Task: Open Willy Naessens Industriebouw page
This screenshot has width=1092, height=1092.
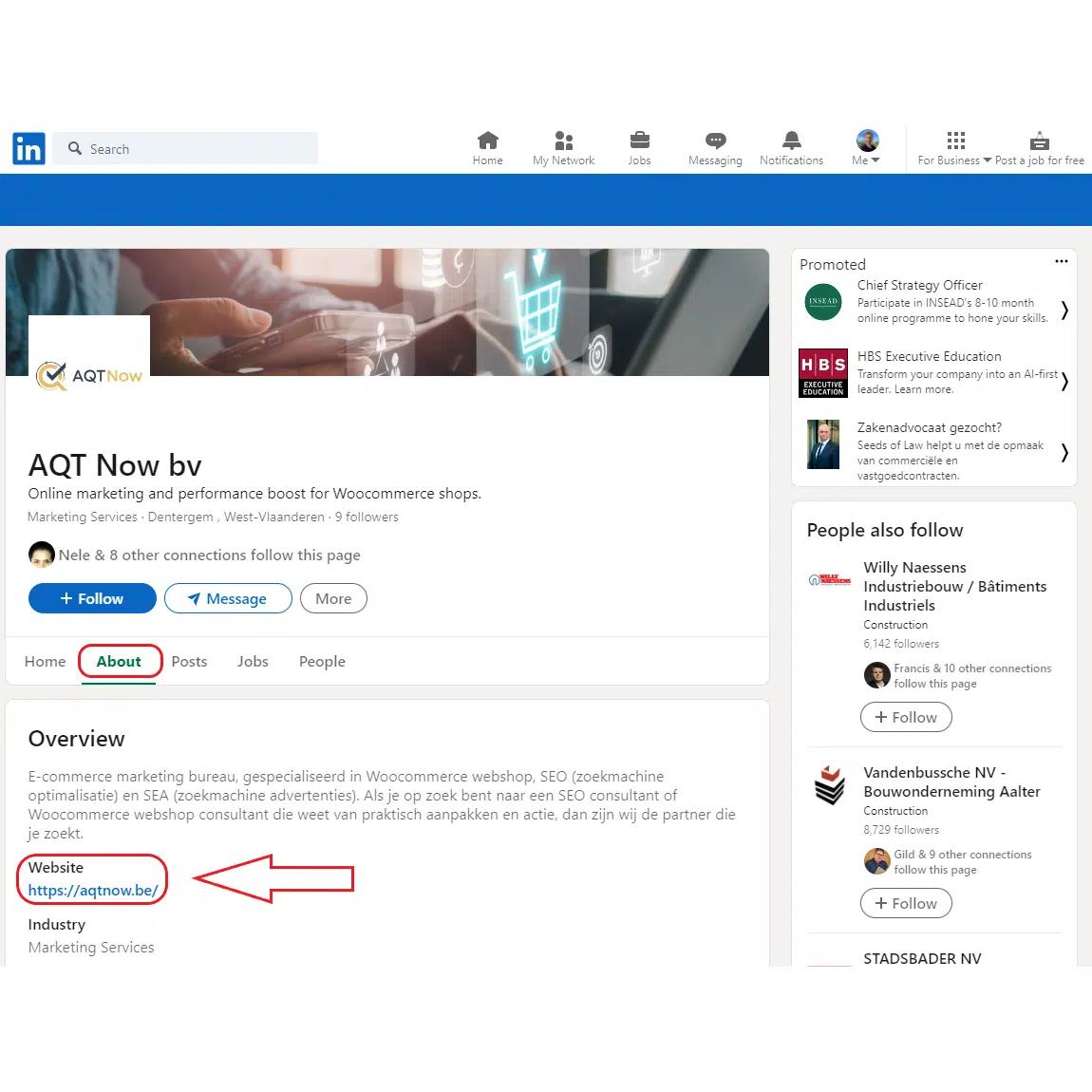Action: (x=955, y=587)
